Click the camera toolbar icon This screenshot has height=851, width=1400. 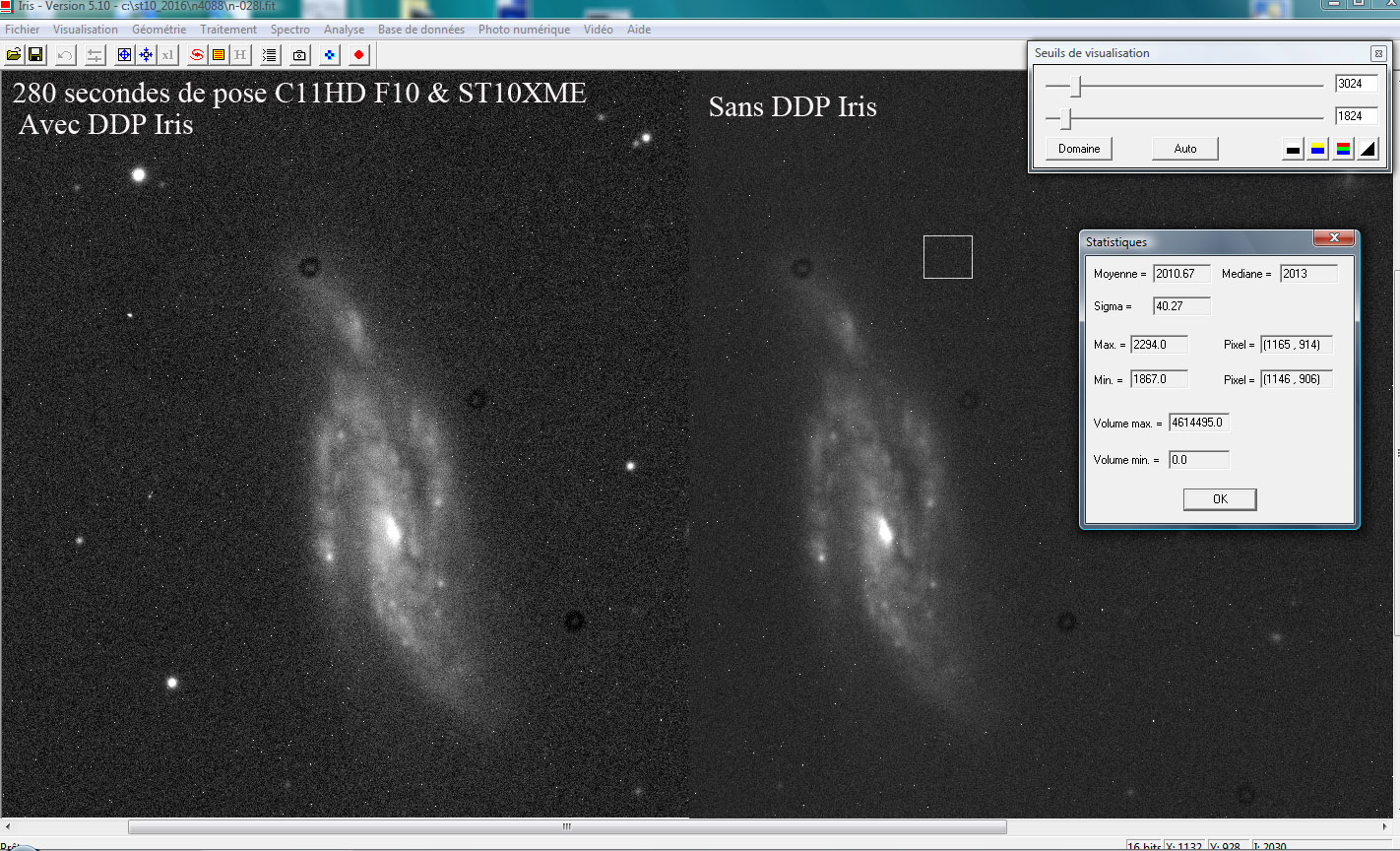tap(300, 55)
